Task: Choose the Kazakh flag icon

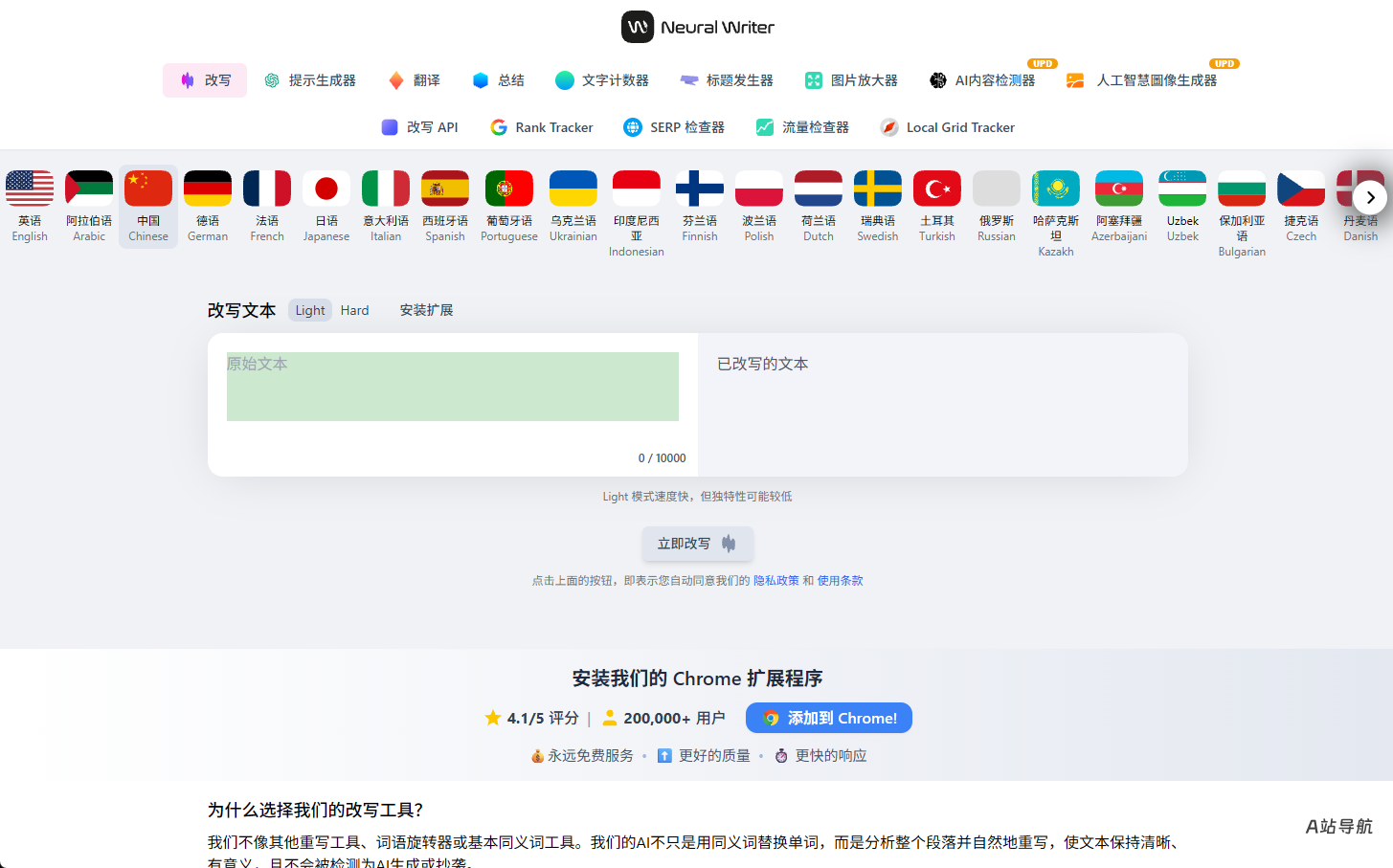Action: pyautogui.click(x=1056, y=189)
